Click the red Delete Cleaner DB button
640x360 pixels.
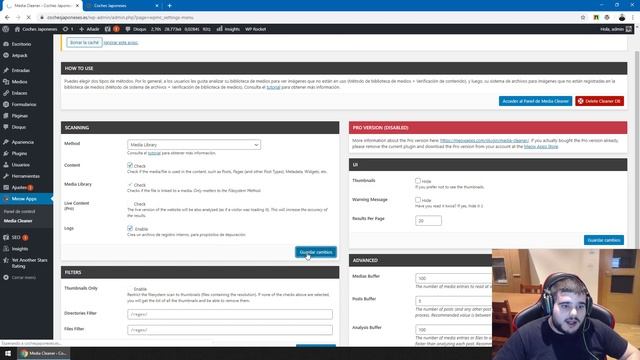pos(600,101)
